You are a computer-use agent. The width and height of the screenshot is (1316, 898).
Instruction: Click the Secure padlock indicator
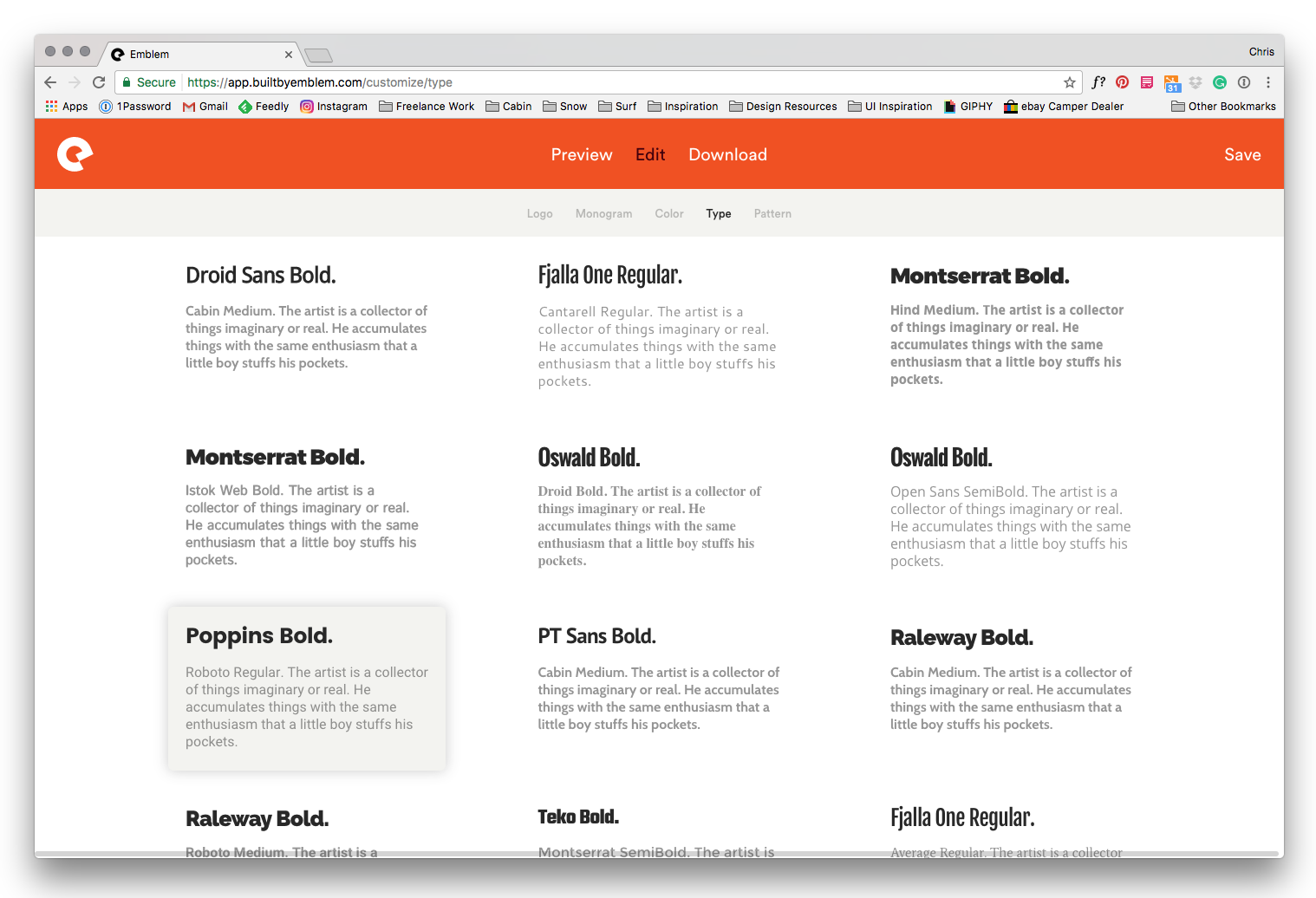coord(149,82)
